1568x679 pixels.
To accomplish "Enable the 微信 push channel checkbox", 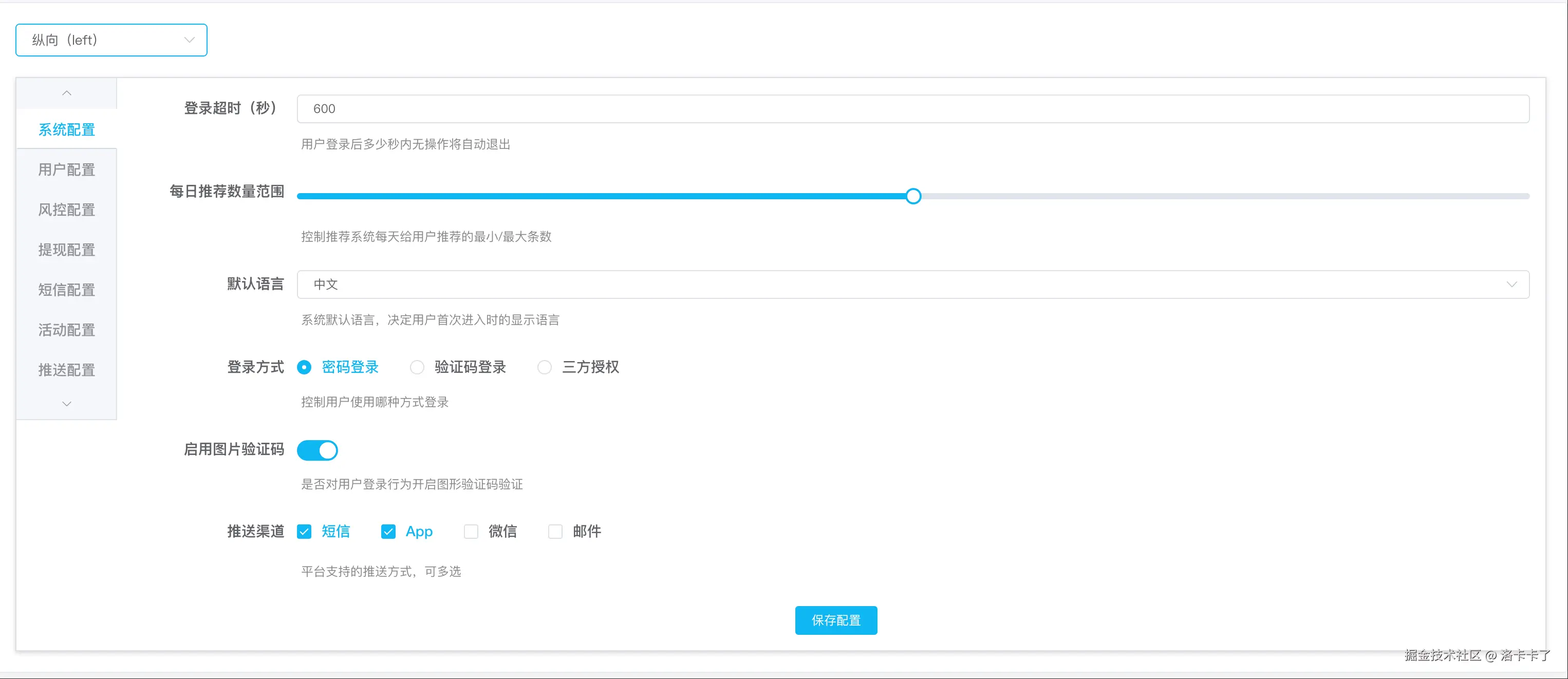I will pyautogui.click(x=471, y=532).
